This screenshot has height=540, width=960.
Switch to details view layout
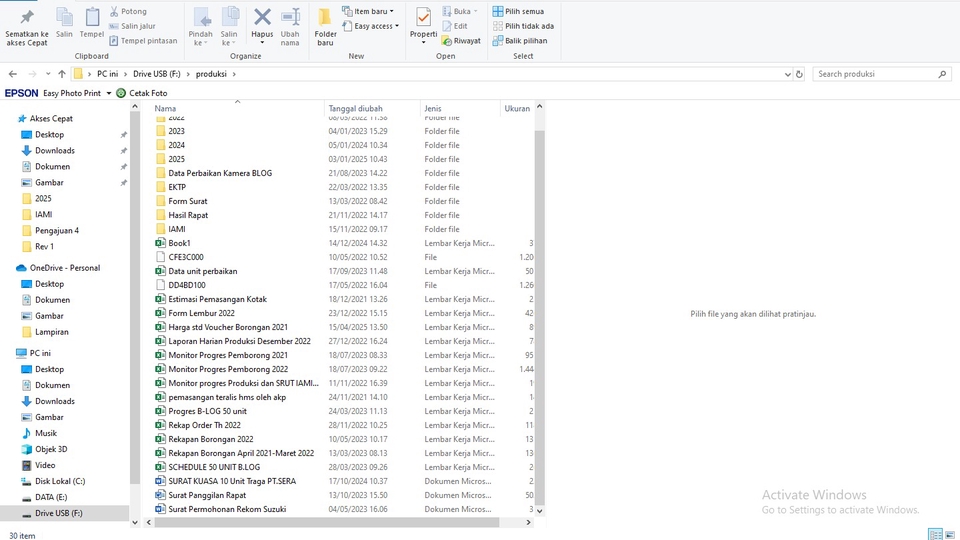tap(934, 535)
